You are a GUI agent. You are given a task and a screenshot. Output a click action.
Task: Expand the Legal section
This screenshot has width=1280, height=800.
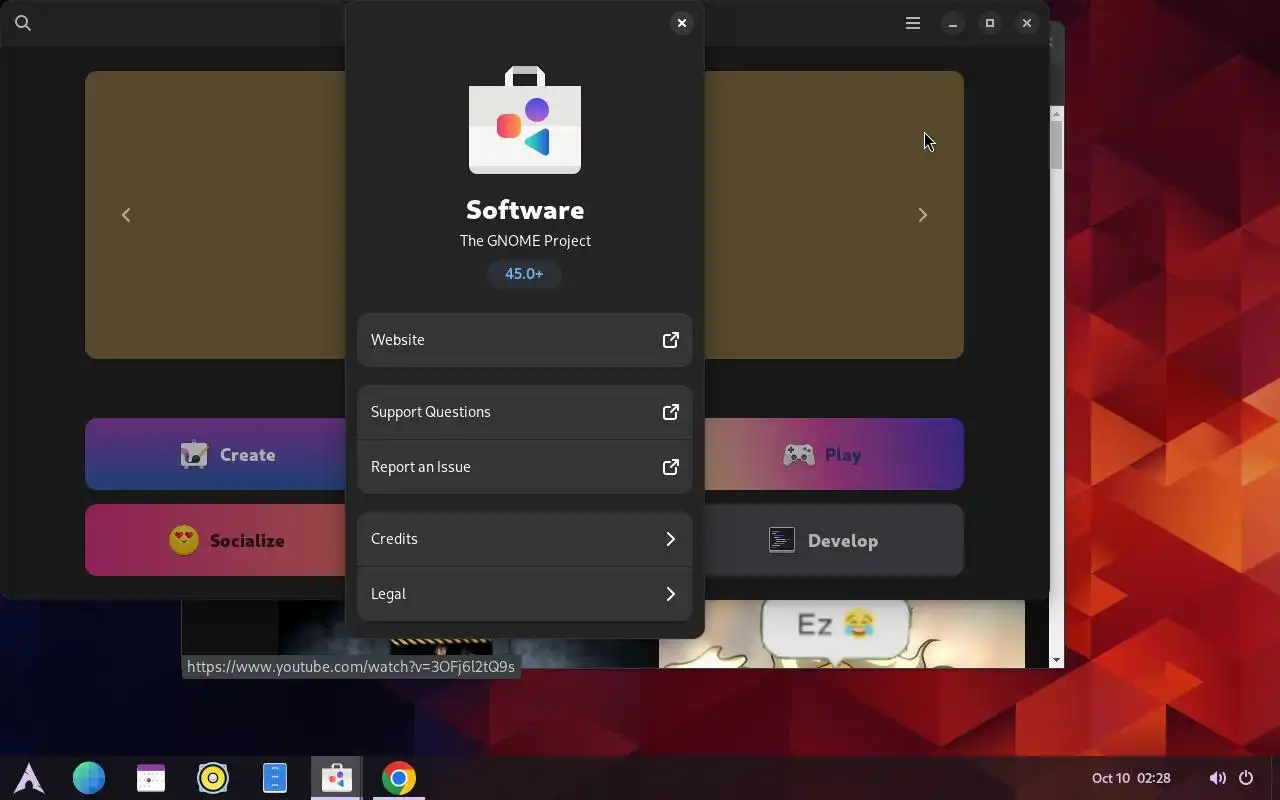525,594
